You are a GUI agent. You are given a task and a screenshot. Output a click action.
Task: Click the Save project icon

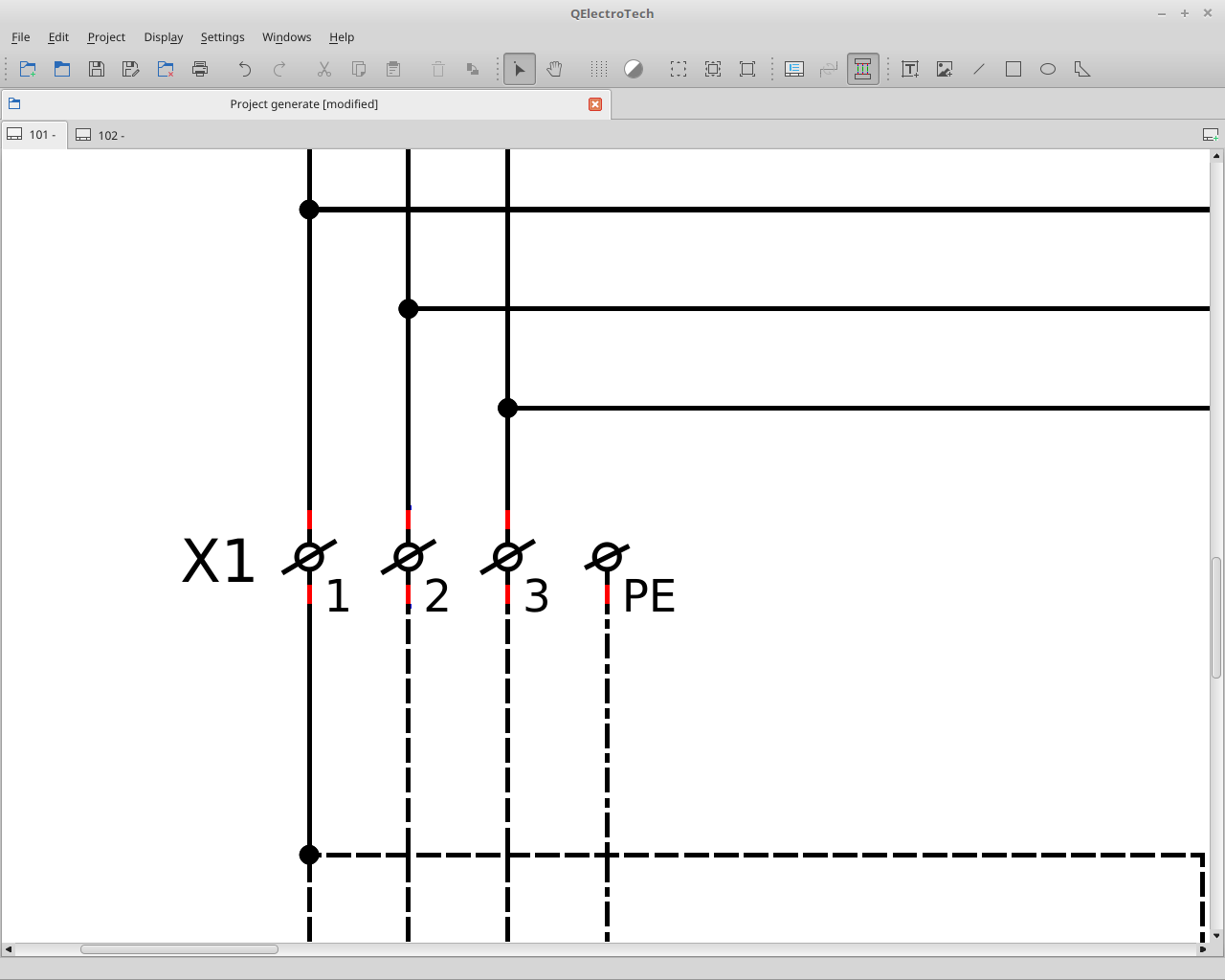point(97,69)
